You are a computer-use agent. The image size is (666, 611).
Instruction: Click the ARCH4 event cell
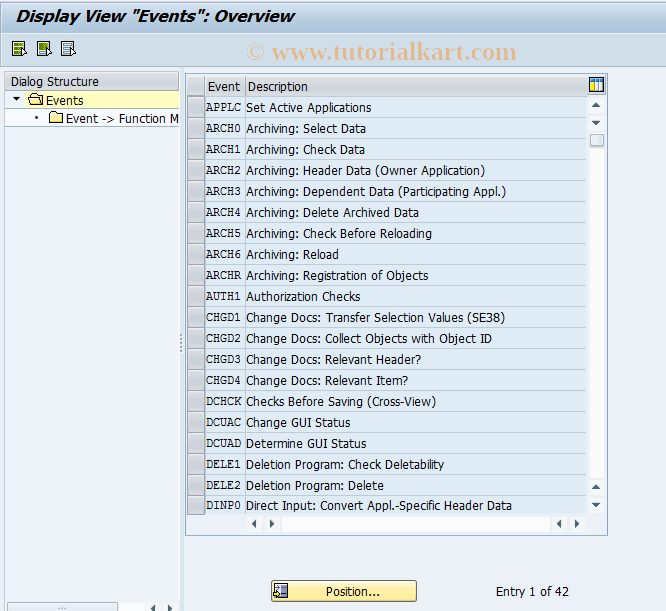point(223,212)
